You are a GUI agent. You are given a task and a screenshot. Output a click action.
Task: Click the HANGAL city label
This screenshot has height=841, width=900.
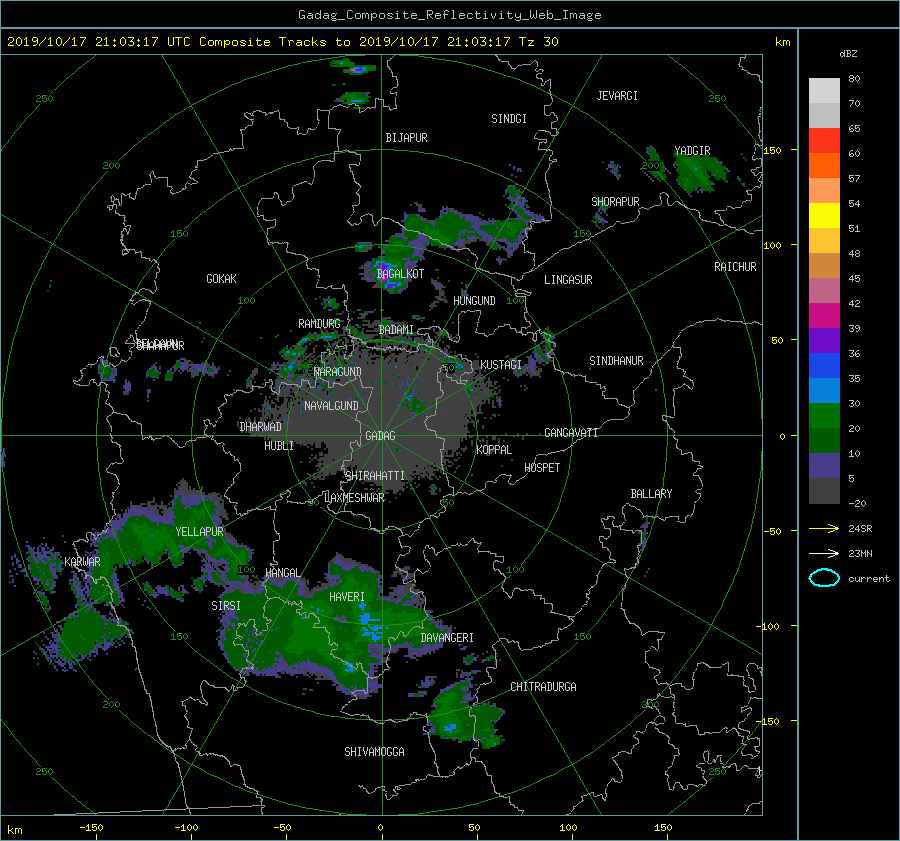click(x=282, y=573)
